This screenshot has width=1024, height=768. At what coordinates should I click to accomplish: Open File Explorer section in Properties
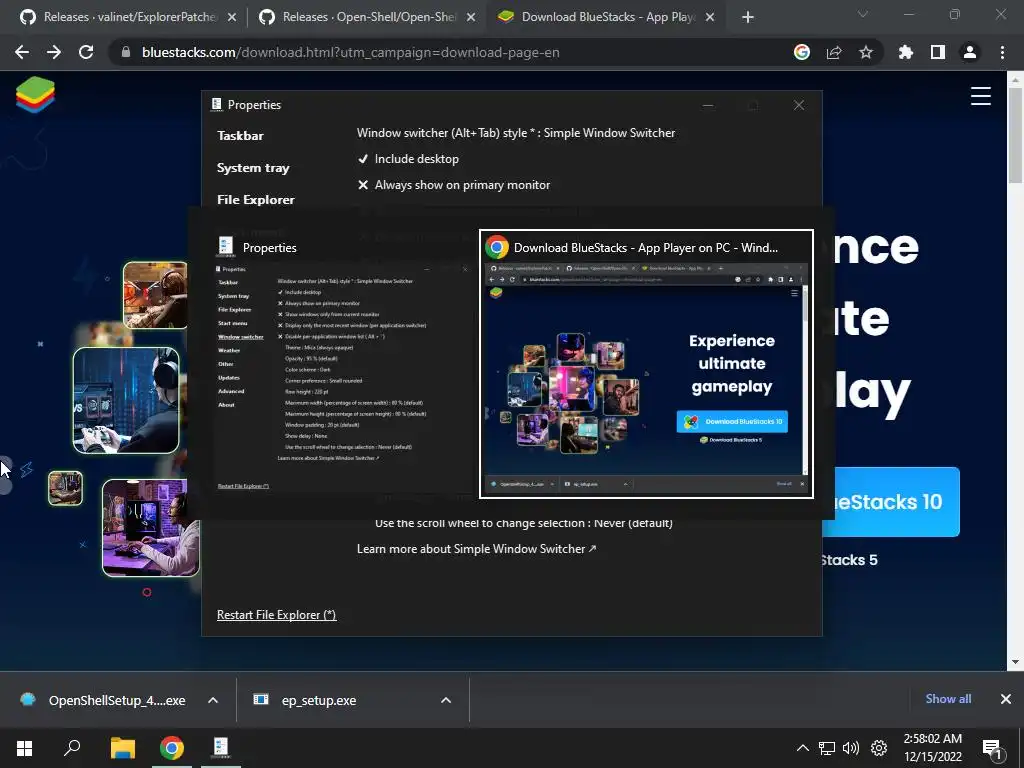point(256,200)
